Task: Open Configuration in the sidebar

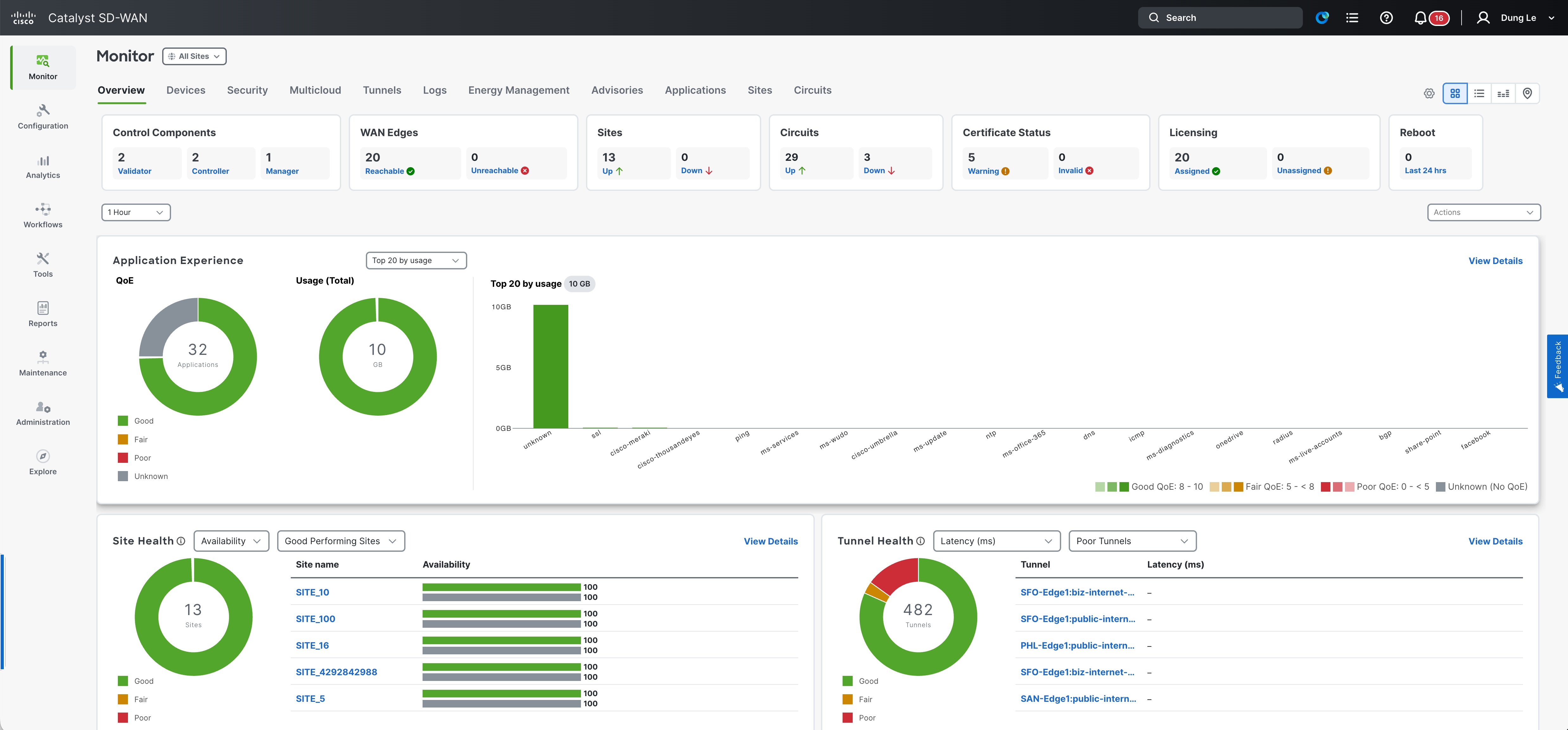Action: click(x=43, y=117)
